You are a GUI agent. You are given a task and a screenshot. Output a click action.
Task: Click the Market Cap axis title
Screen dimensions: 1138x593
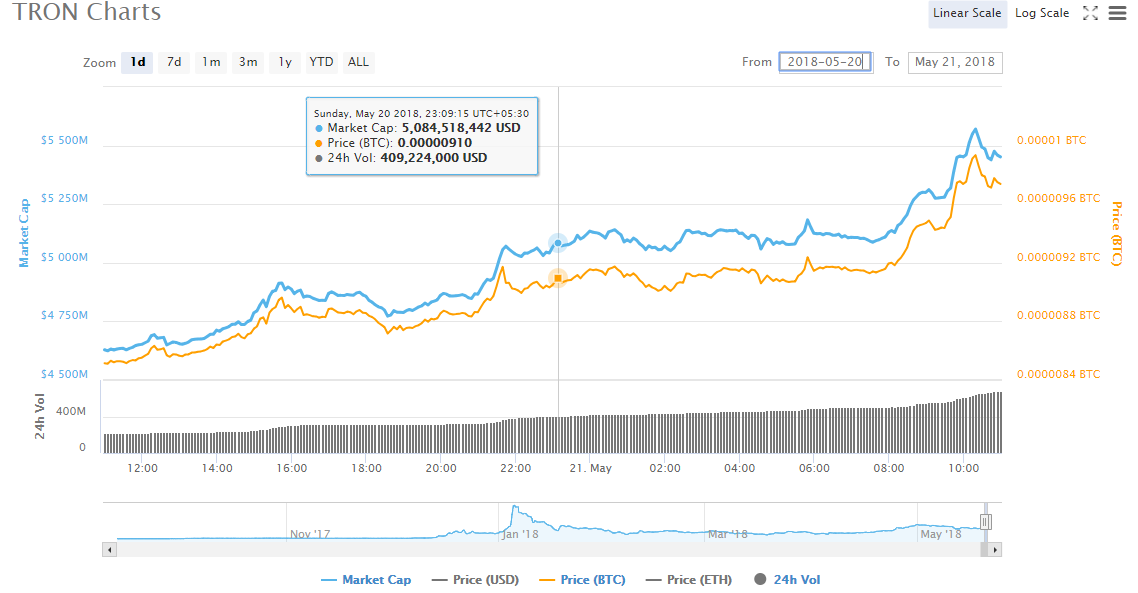click(x=24, y=233)
